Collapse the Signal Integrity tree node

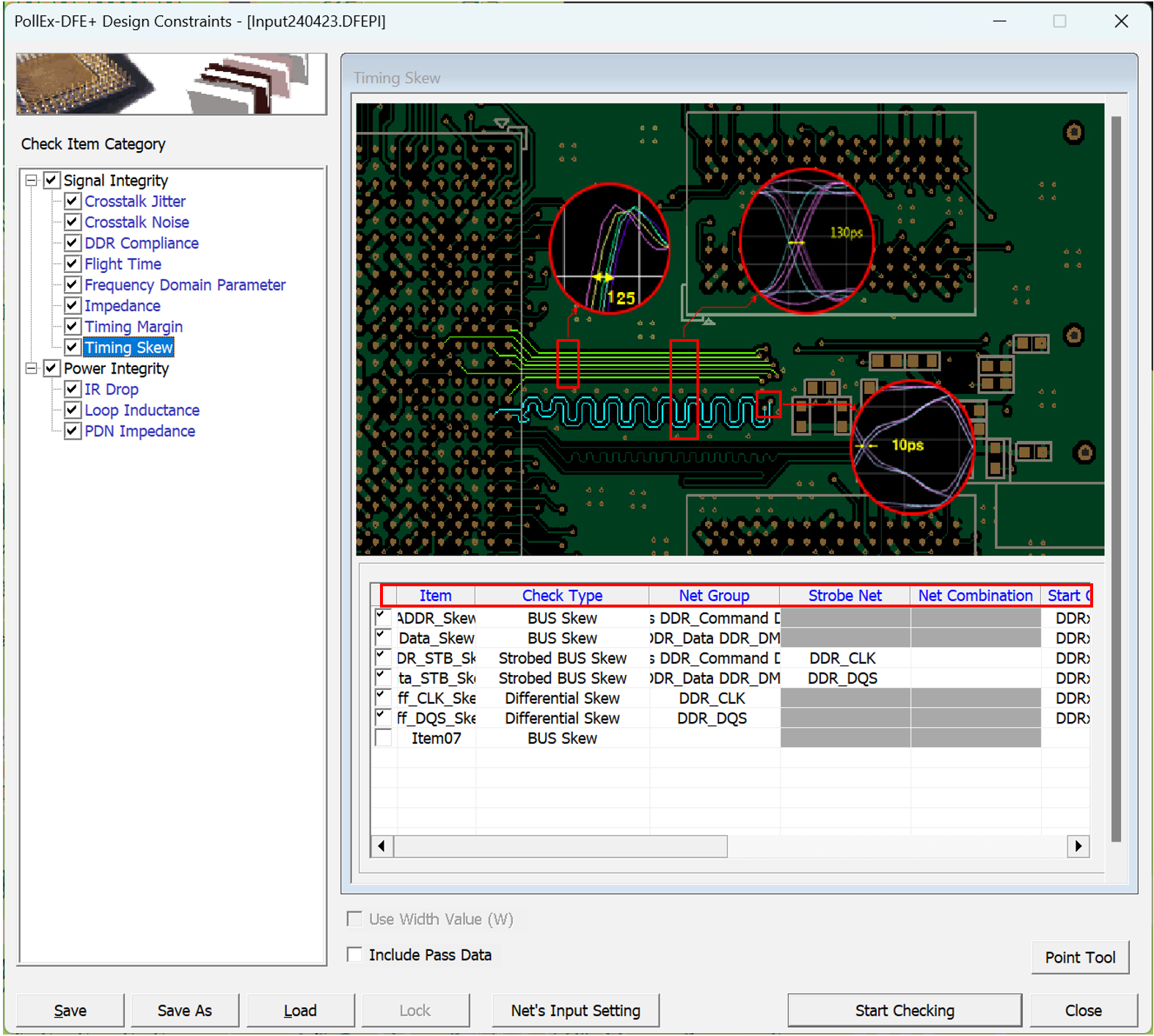click(x=31, y=180)
